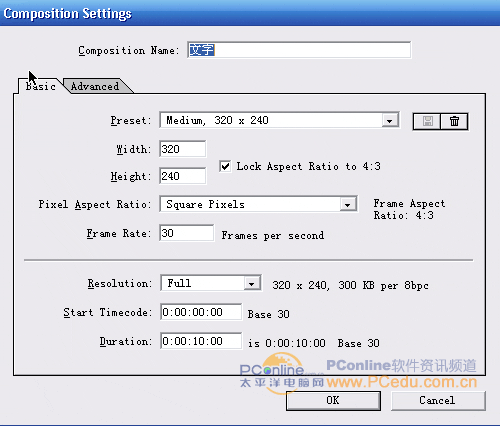Click the Square Pixels combo box text
Viewport: 500px width, 426px height.
[205, 204]
